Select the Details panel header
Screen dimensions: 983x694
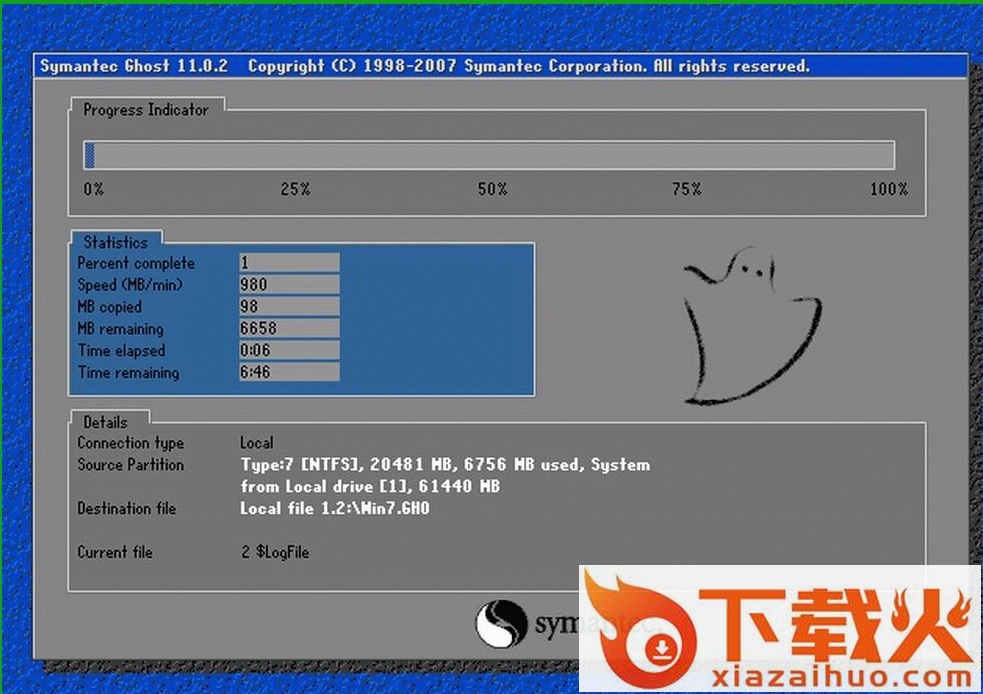tap(106, 421)
